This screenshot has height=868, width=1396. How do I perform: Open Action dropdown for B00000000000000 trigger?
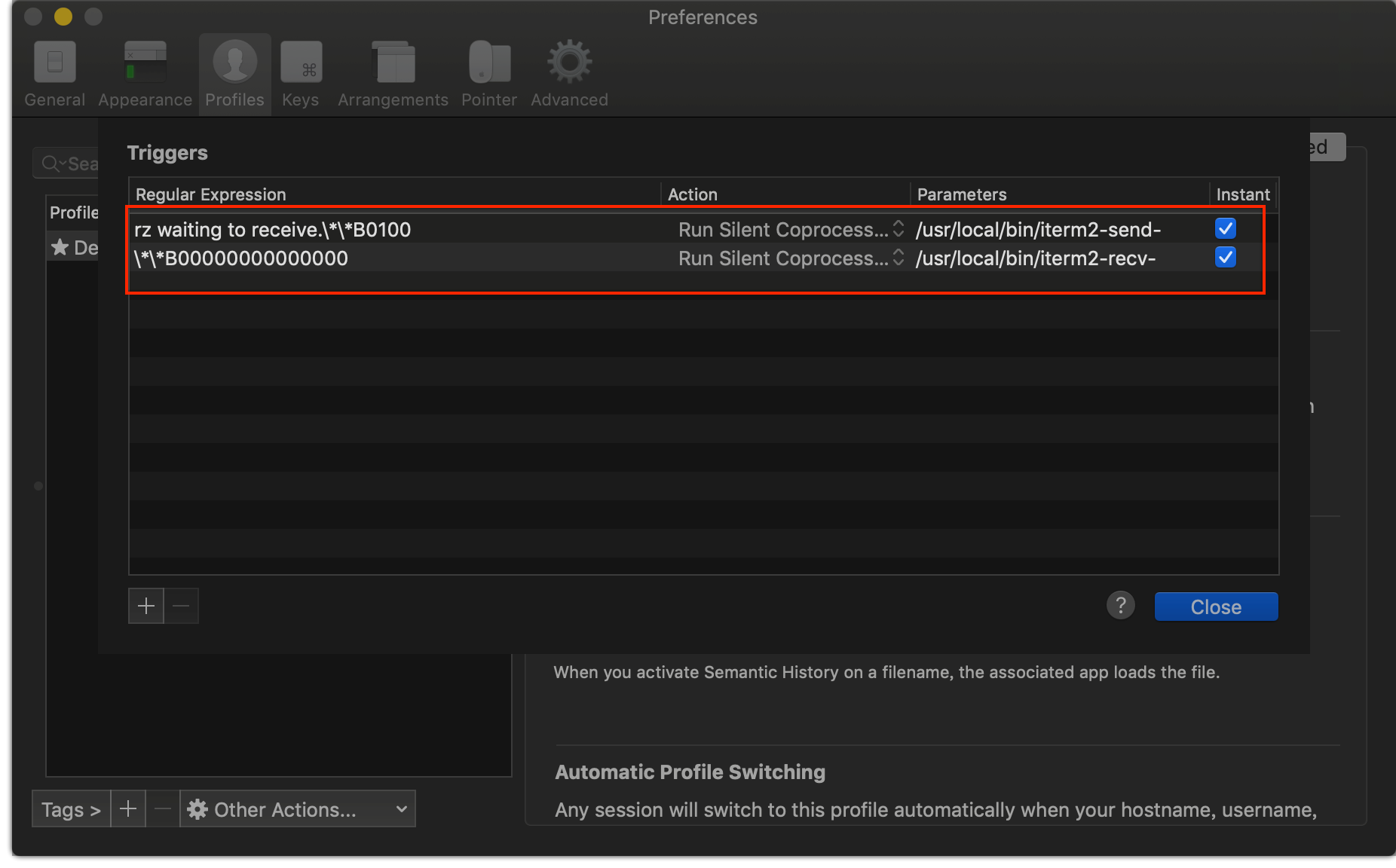coord(791,258)
